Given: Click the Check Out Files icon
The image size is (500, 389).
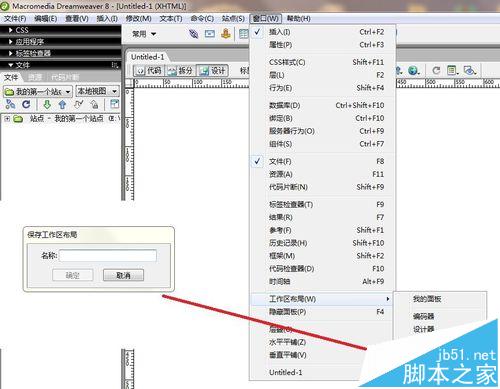Looking at the screenshot, I should pos(79,105).
